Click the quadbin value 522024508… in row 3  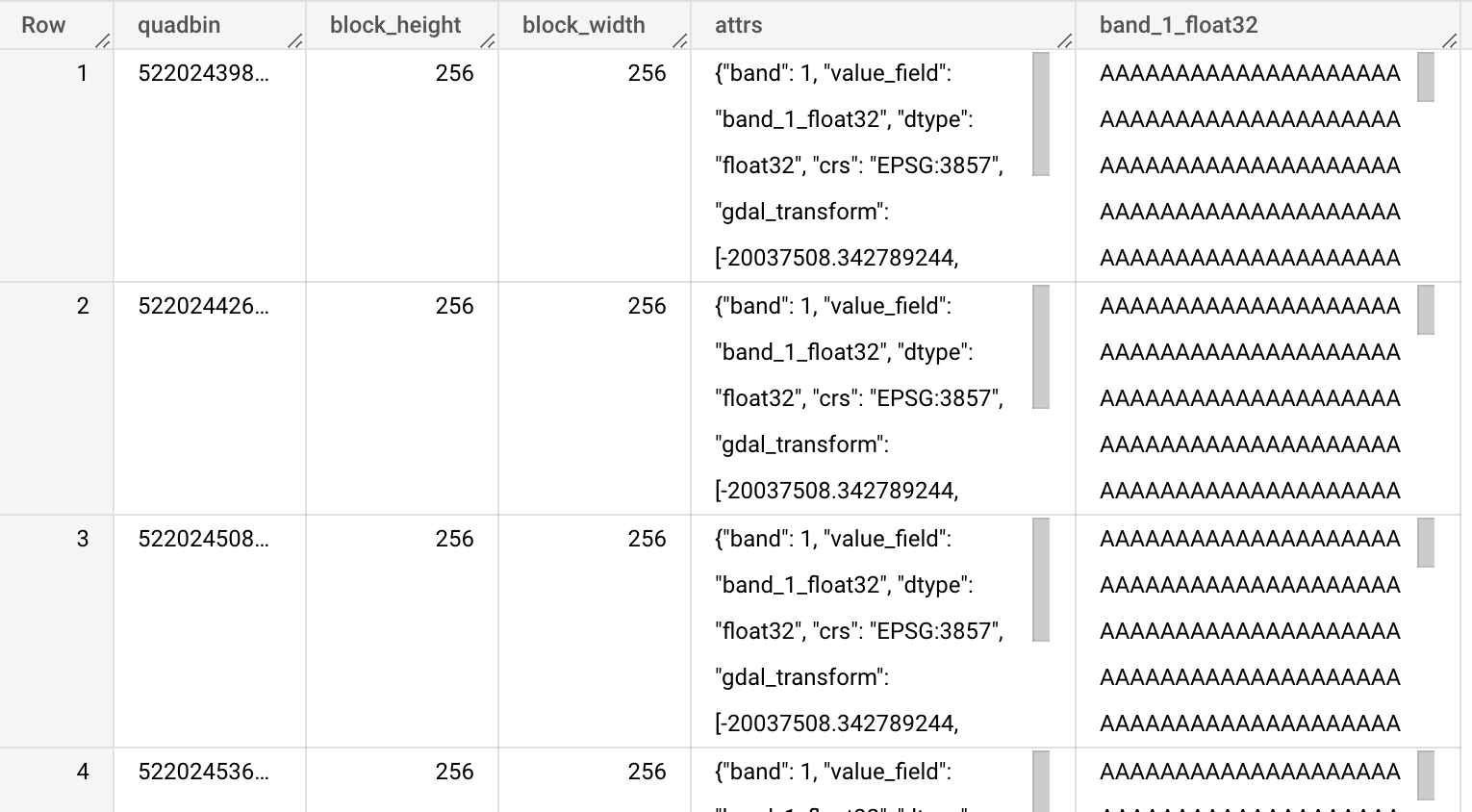coord(203,539)
